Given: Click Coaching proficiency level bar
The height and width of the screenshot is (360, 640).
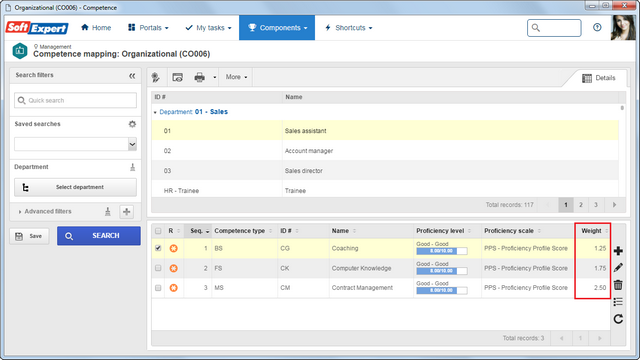Looking at the screenshot, I should coord(442,251).
